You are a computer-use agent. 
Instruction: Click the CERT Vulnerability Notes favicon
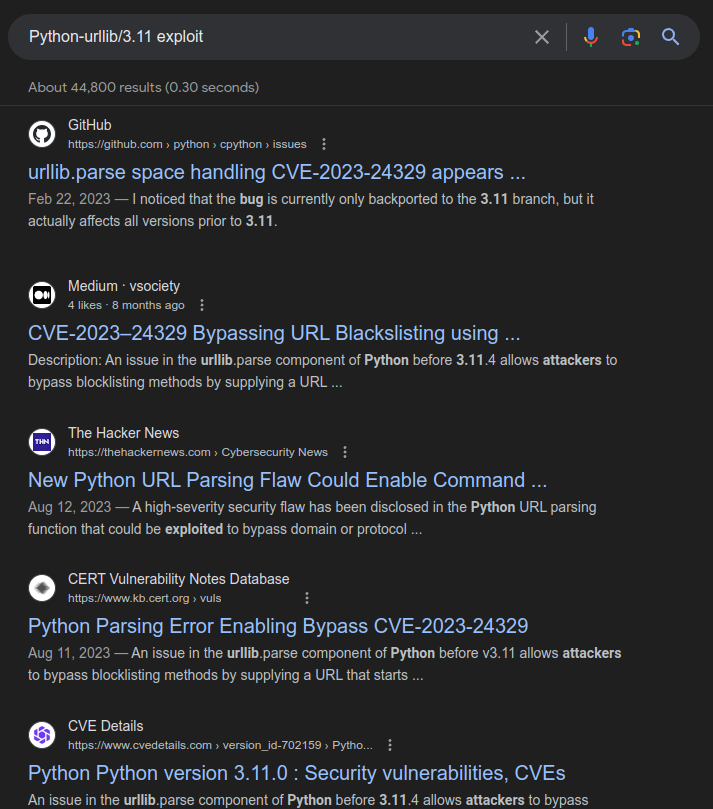click(x=42, y=588)
